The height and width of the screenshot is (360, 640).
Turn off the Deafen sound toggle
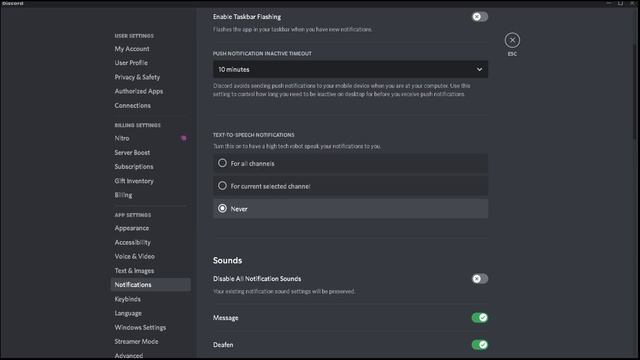click(480, 345)
